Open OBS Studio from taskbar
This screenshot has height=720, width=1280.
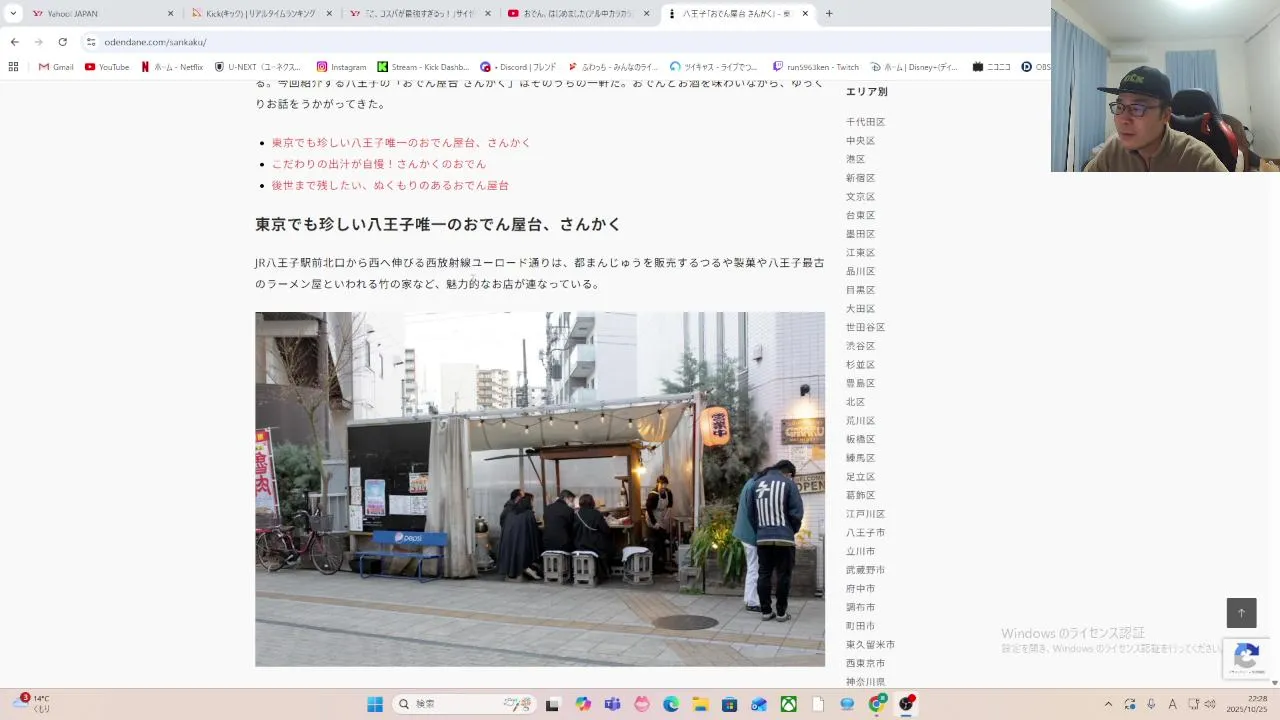[907, 704]
